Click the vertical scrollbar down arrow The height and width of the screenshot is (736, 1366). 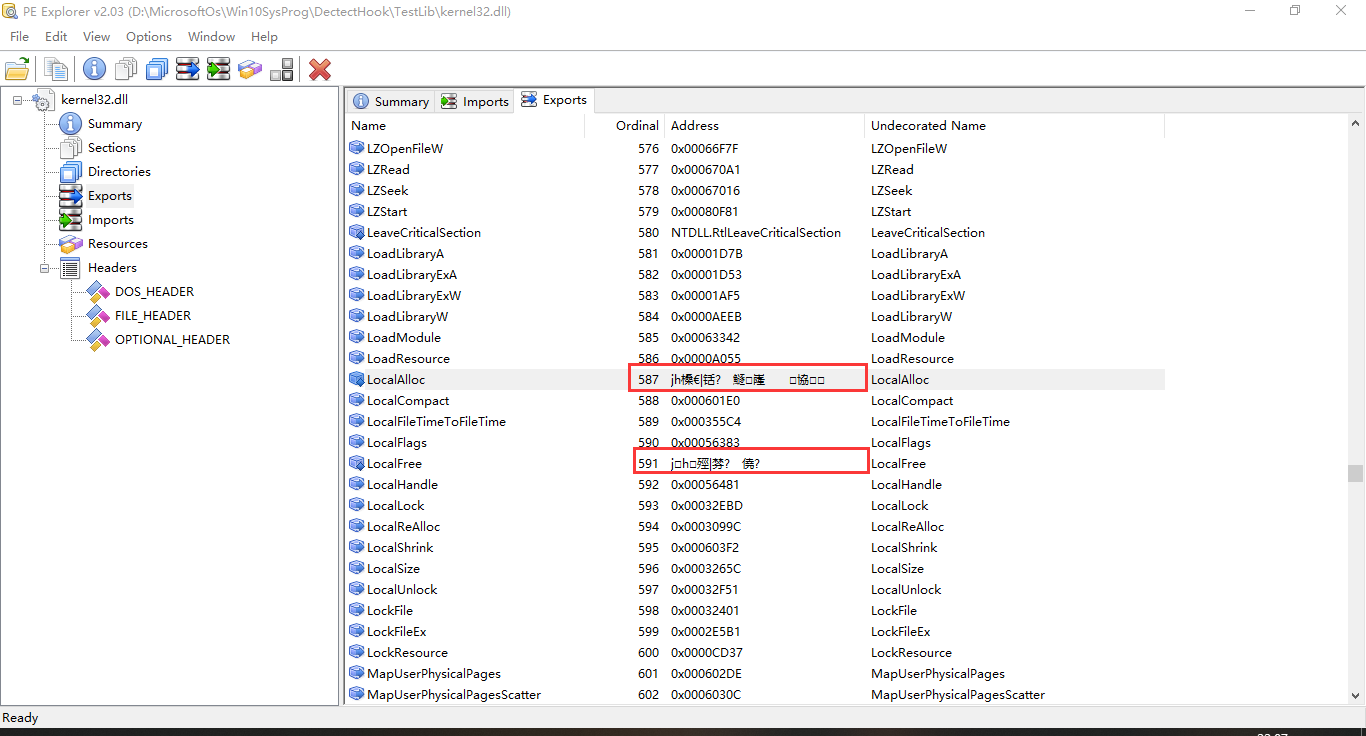(x=1356, y=696)
